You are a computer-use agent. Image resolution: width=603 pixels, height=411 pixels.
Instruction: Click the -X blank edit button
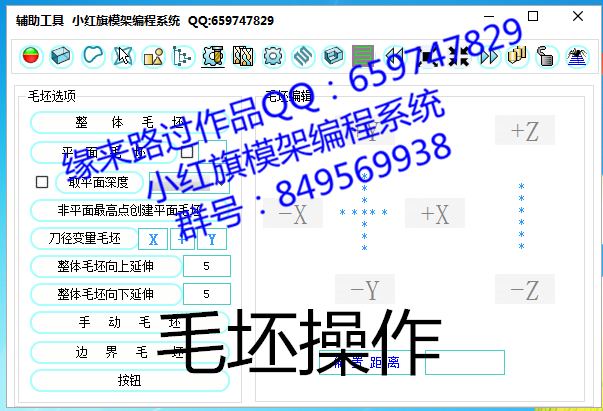pos(293,213)
